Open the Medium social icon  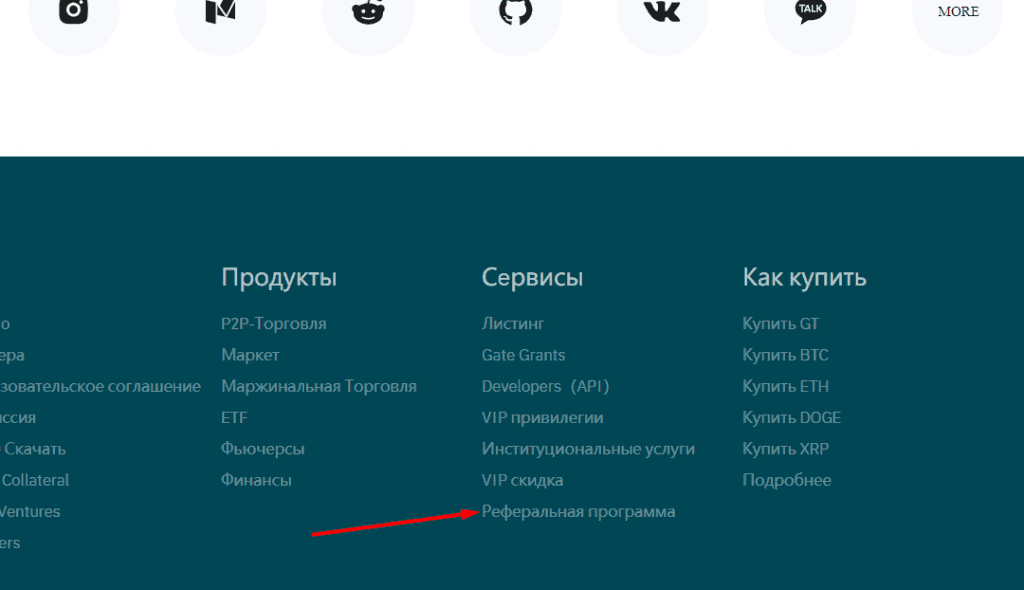click(x=221, y=11)
